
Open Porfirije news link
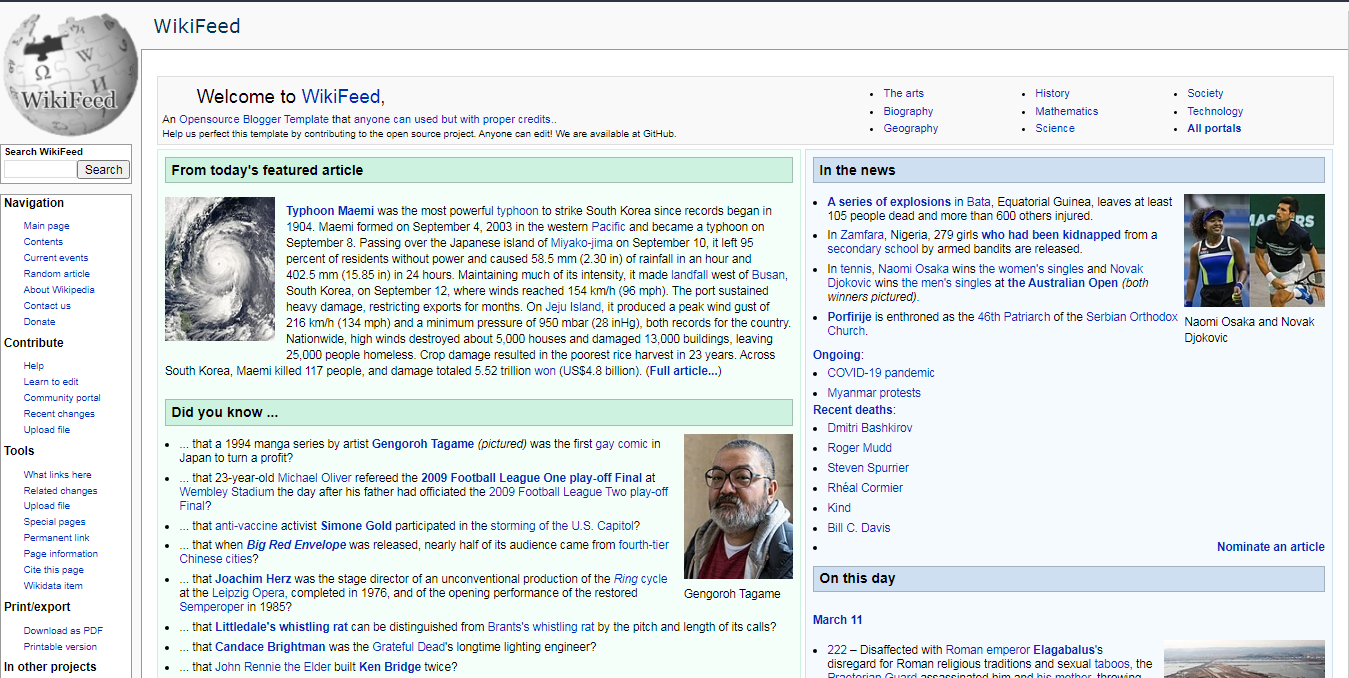coord(850,317)
